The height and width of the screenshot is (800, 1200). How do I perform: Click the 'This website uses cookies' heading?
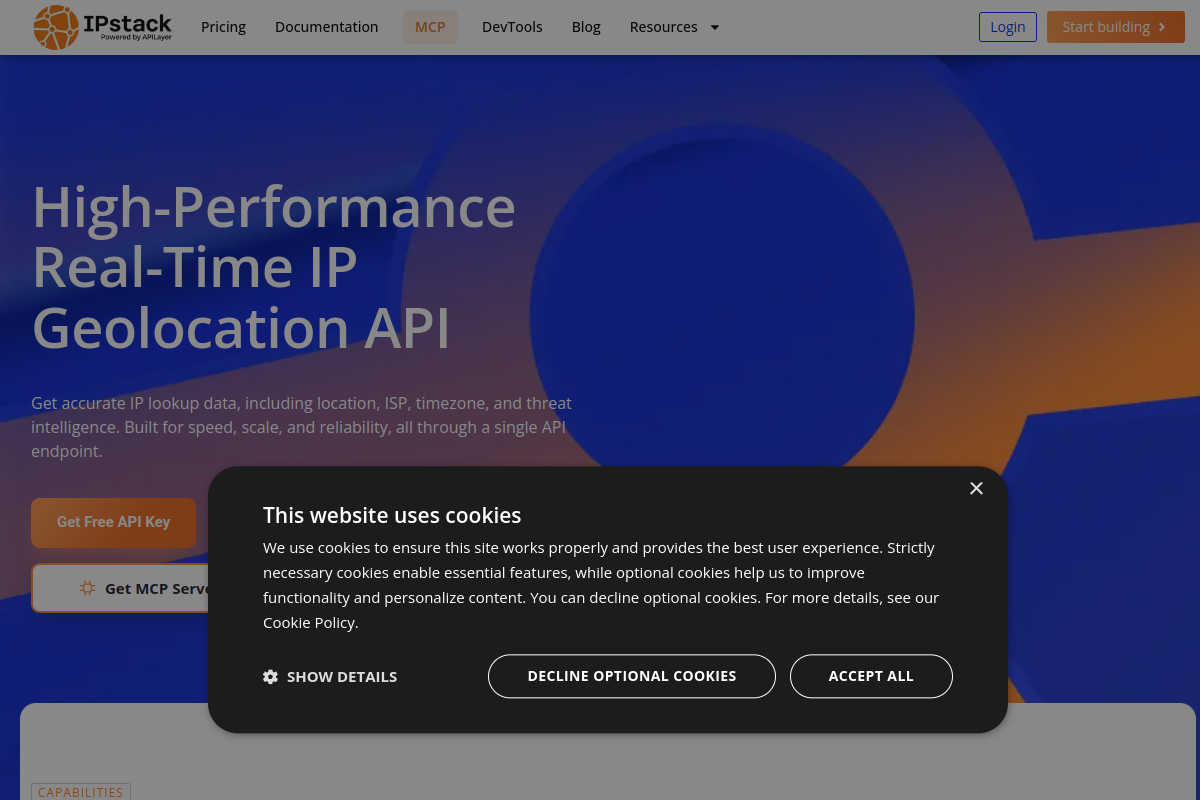coord(392,515)
